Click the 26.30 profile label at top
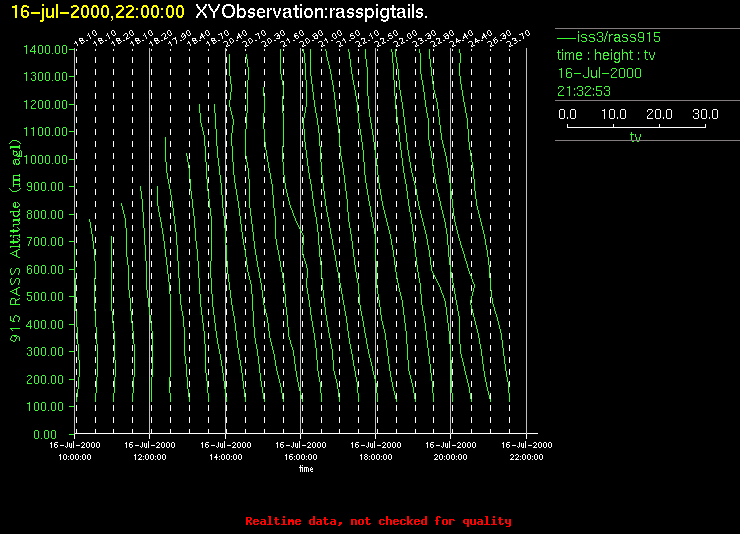The image size is (740, 534). 500,38
